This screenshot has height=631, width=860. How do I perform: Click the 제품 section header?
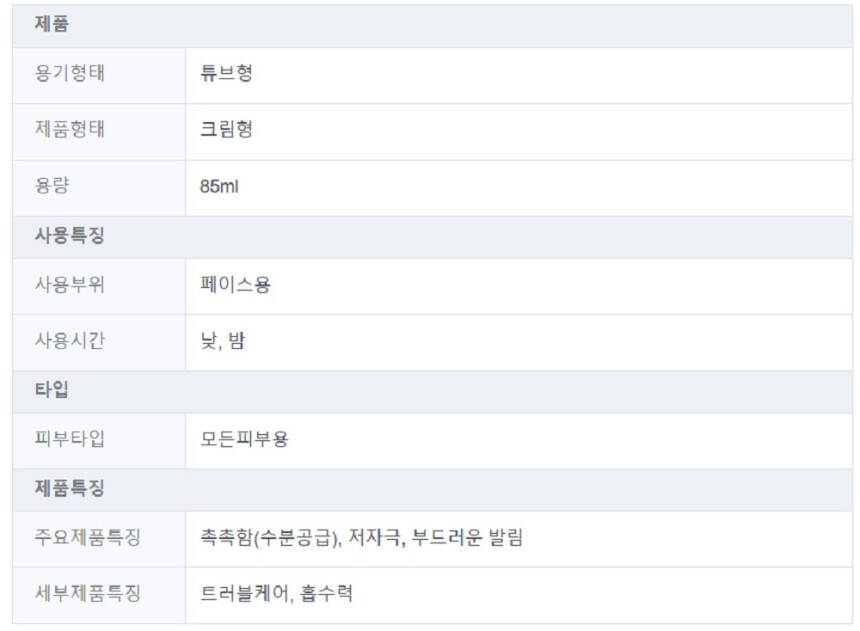tap(52, 25)
